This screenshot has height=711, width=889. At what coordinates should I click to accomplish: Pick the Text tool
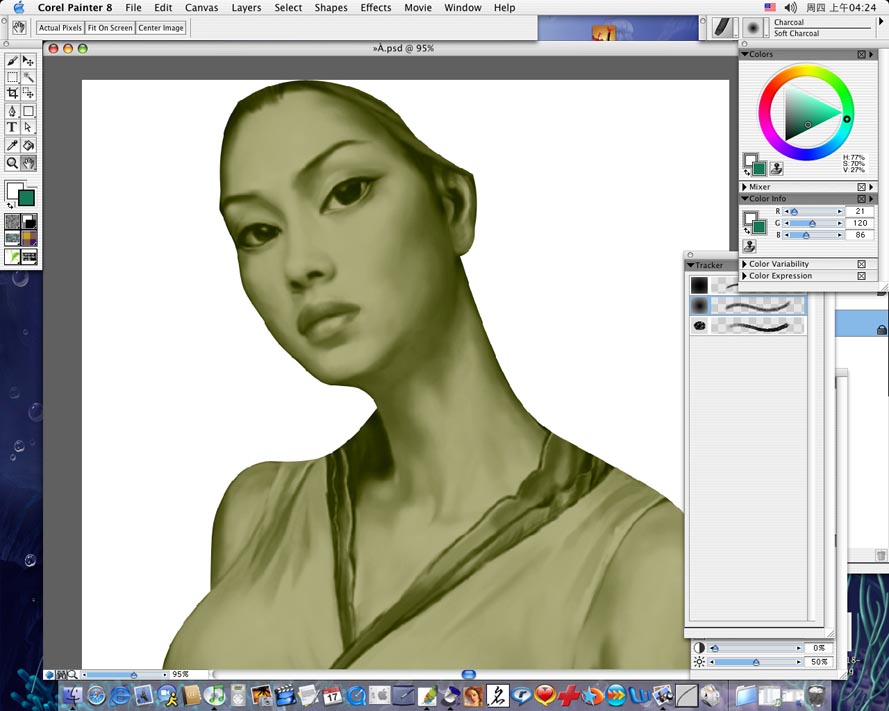click(12, 127)
